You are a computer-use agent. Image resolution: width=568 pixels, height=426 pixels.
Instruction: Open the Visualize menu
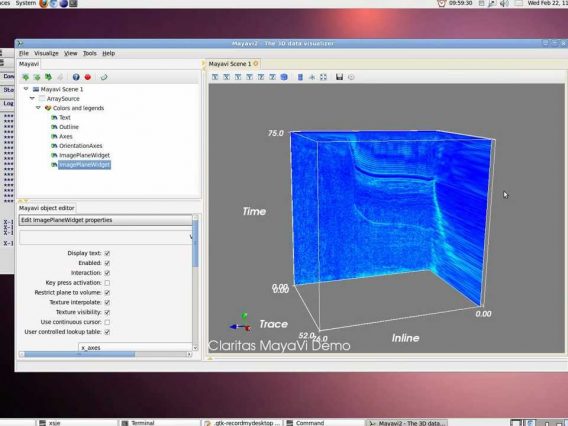[46, 53]
